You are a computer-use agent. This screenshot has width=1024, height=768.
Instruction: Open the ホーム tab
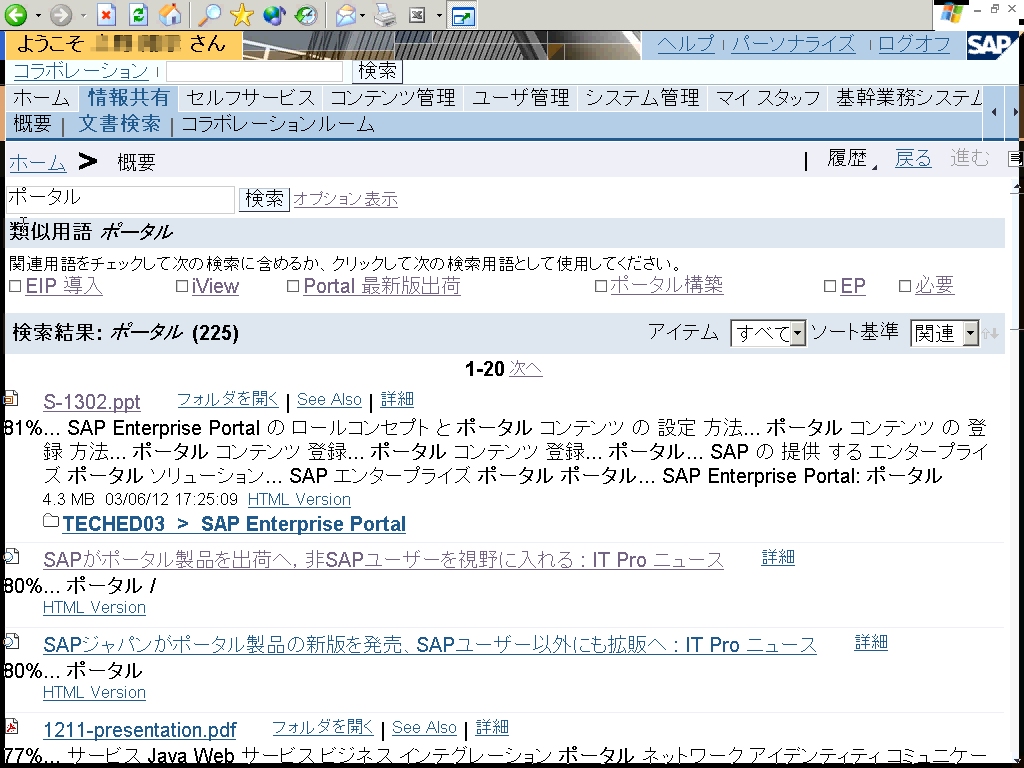coord(41,98)
